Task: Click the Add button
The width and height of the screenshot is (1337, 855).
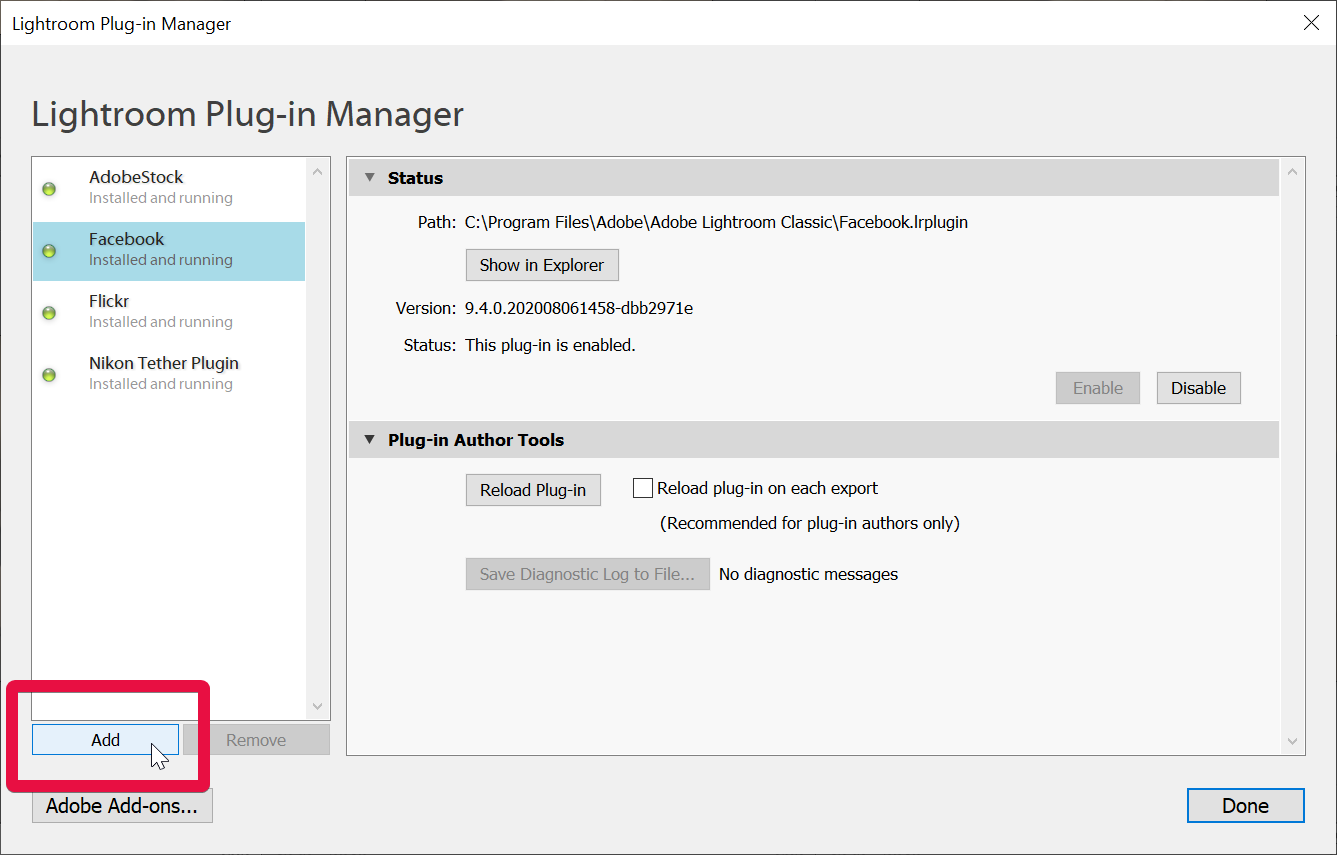Action: click(105, 740)
